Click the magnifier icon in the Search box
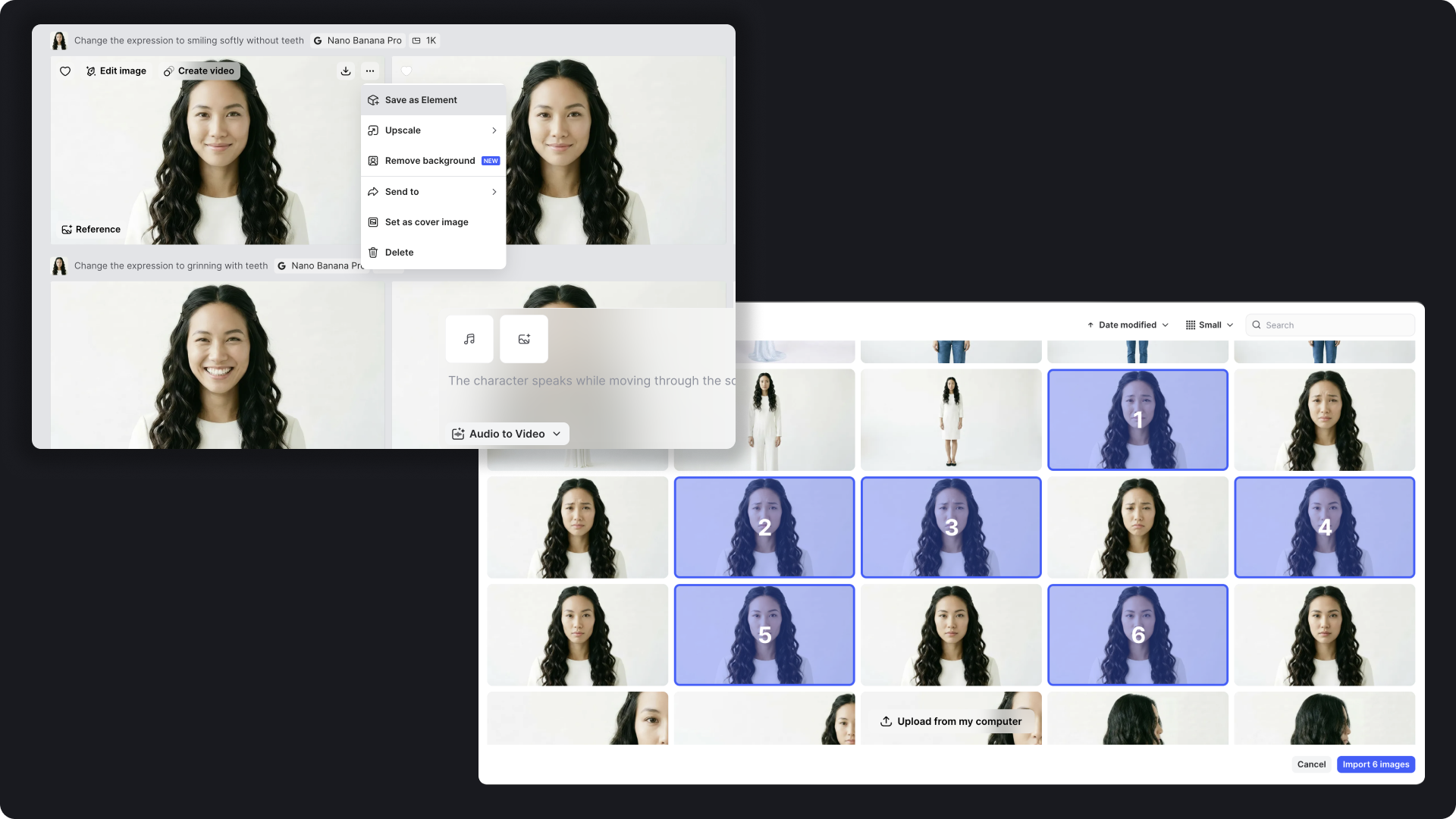1456x819 pixels. 1257,325
